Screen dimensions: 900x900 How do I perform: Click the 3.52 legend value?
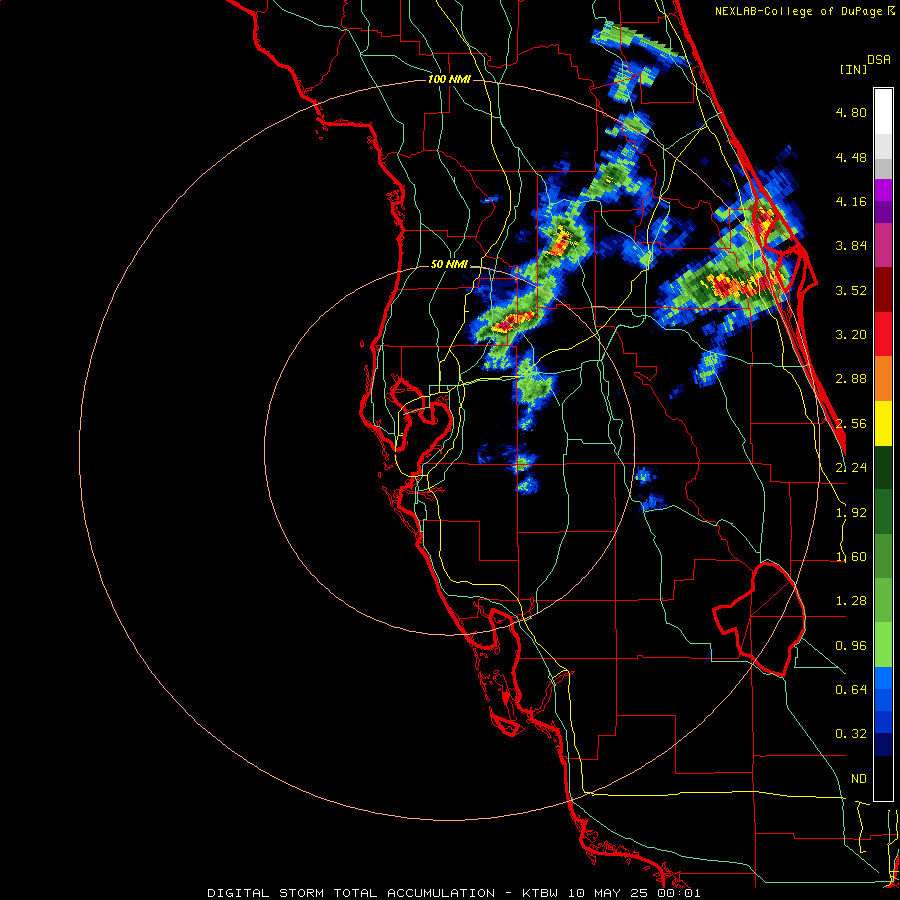coord(851,290)
